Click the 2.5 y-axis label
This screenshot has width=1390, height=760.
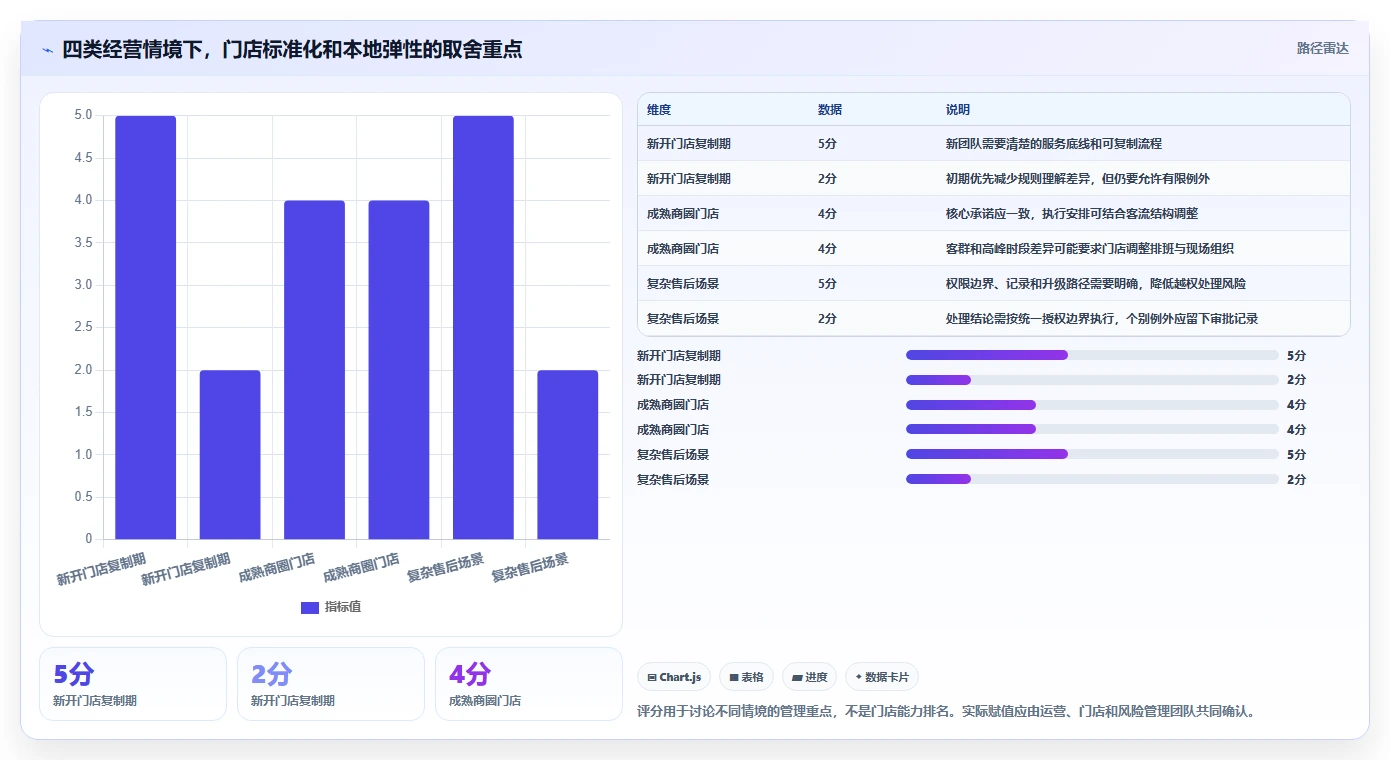click(x=83, y=327)
